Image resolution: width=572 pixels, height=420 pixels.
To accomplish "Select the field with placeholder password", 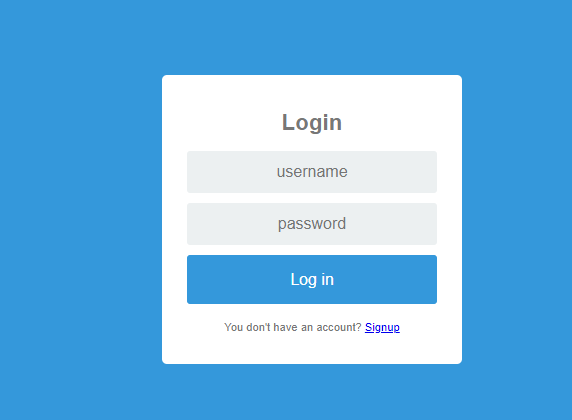I will click(312, 224).
